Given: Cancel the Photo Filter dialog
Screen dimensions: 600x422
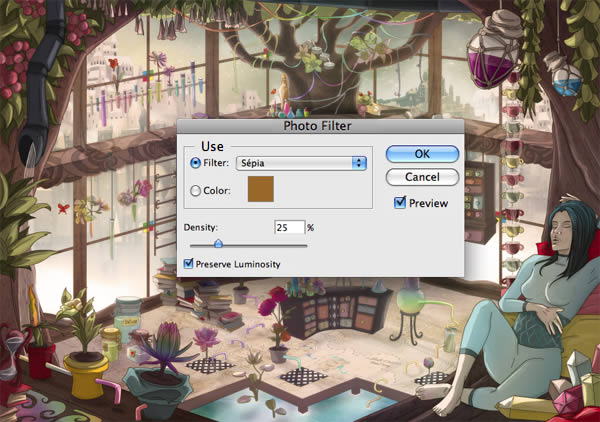Looking at the screenshot, I should tap(422, 177).
